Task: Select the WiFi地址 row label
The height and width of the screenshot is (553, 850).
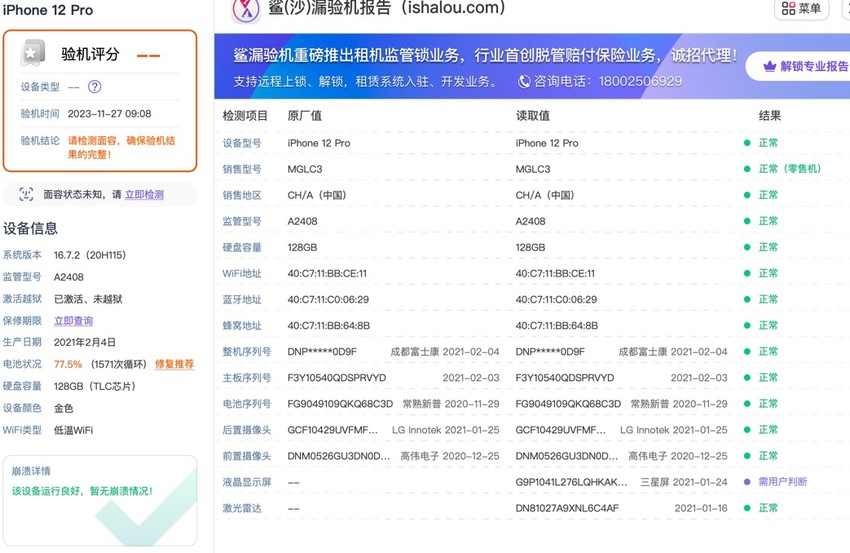Action: [242, 273]
